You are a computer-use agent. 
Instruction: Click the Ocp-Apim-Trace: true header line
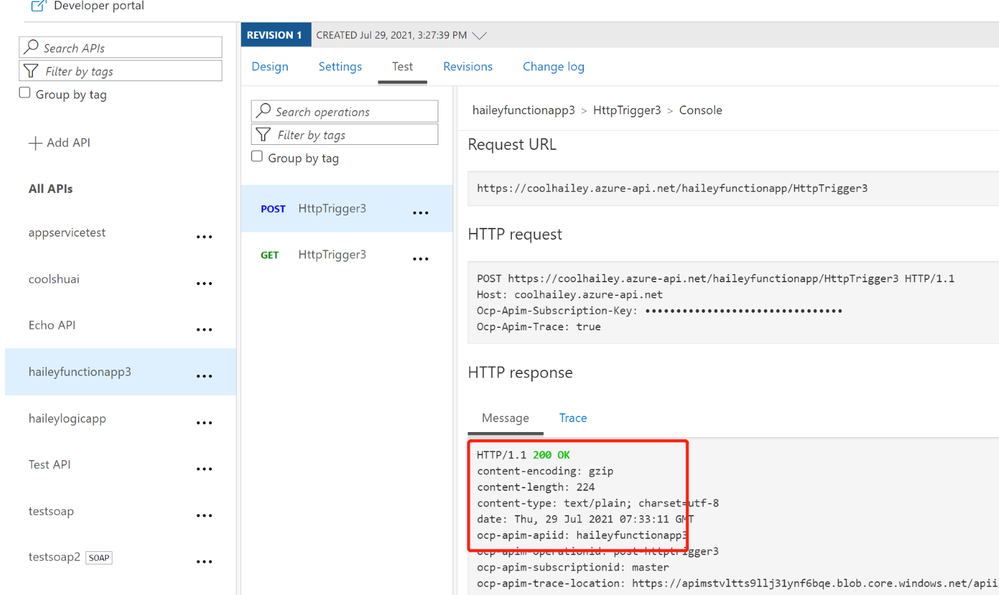(x=538, y=327)
